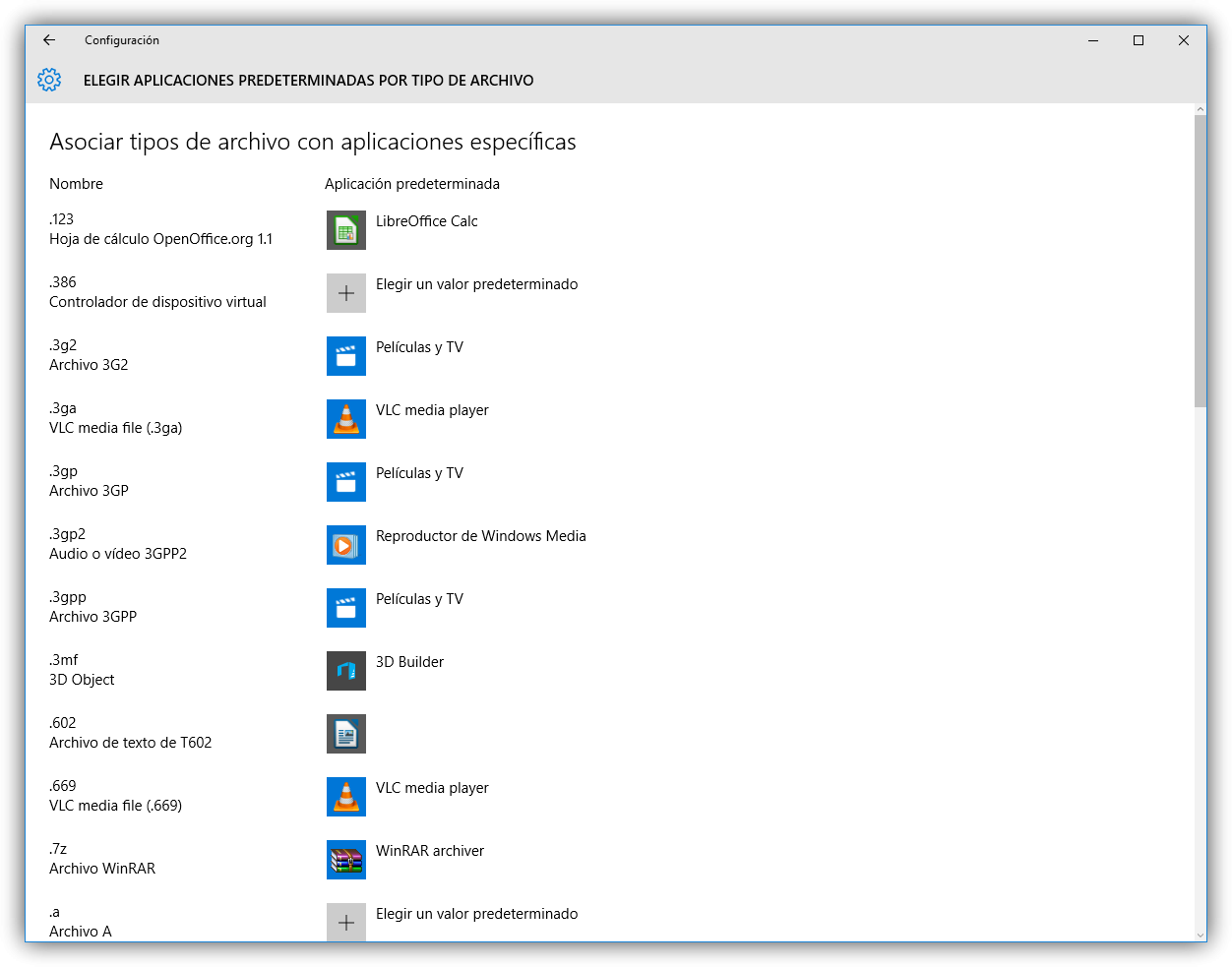Click the Reproductor de Windows Media label

click(x=481, y=536)
